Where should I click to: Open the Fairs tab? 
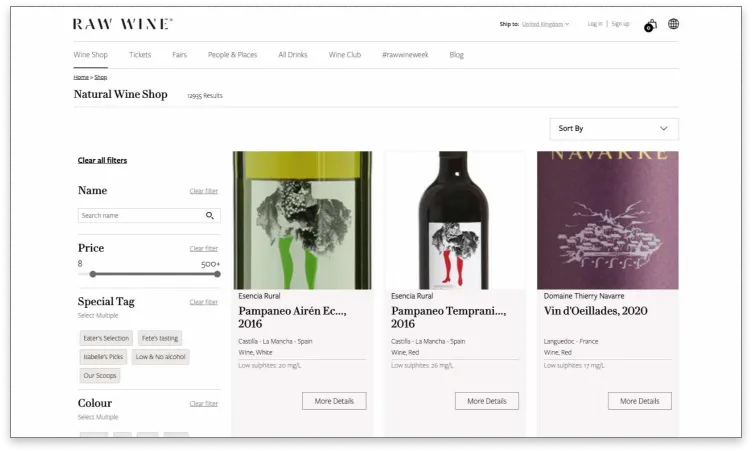coord(179,55)
